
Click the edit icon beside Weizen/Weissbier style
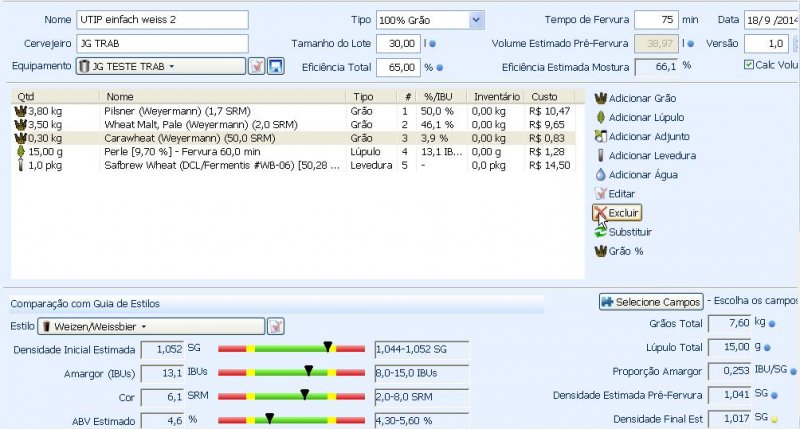point(276,326)
